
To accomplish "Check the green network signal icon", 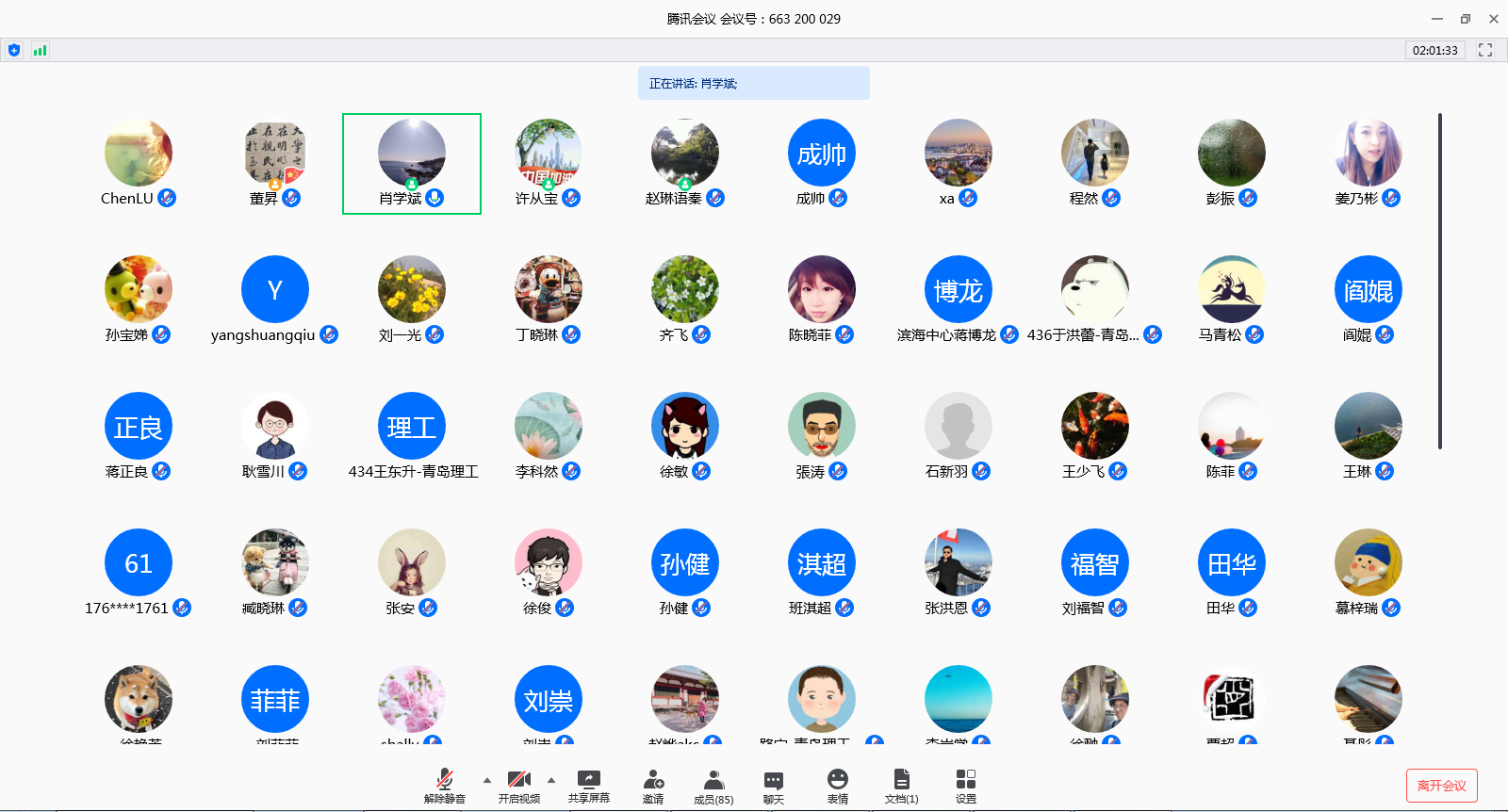I will (40, 50).
